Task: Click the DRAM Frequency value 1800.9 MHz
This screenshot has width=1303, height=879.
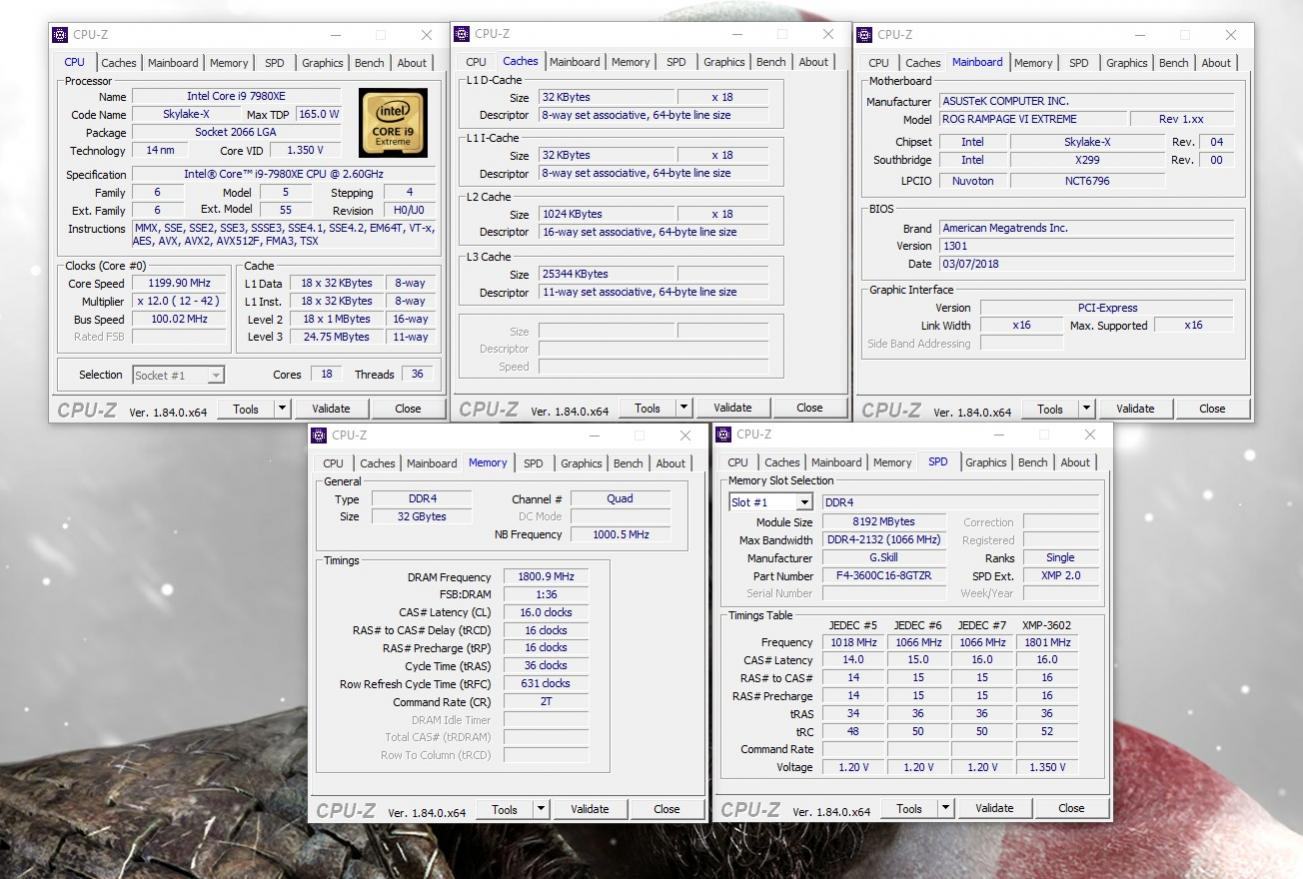Action: 545,577
